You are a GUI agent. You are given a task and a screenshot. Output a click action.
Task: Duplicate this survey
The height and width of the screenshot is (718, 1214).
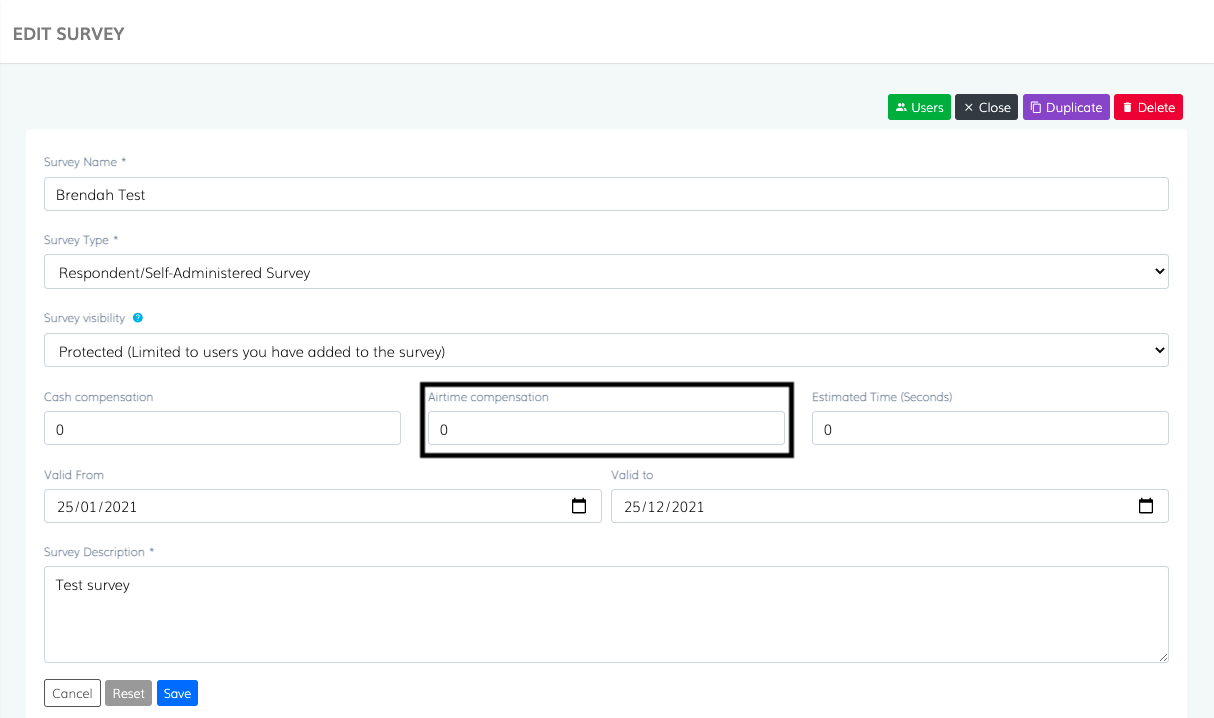pos(1065,107)
